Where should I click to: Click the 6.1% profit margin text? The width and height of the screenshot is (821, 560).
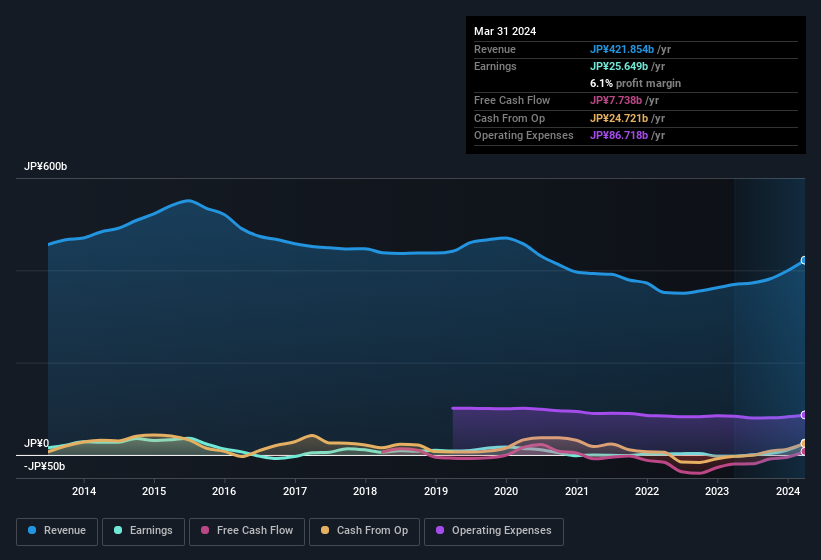[636, 83]
